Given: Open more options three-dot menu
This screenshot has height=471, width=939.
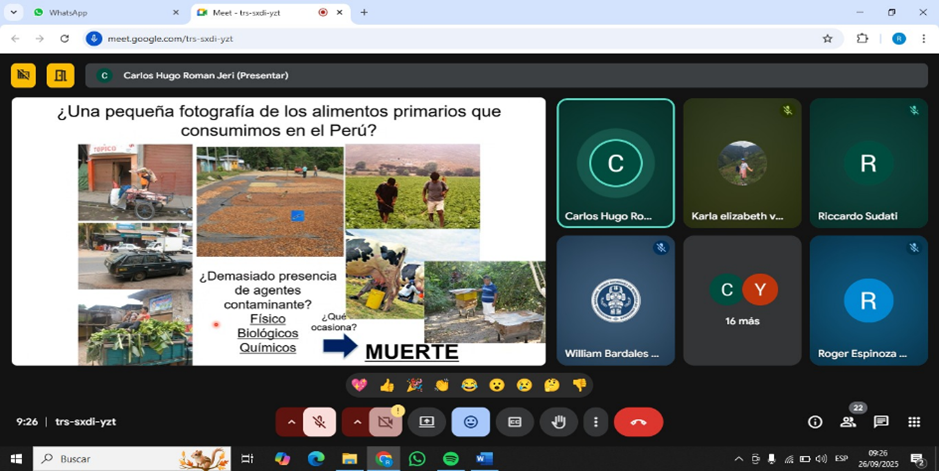Looking at the screenshot, I should (596, 422).
